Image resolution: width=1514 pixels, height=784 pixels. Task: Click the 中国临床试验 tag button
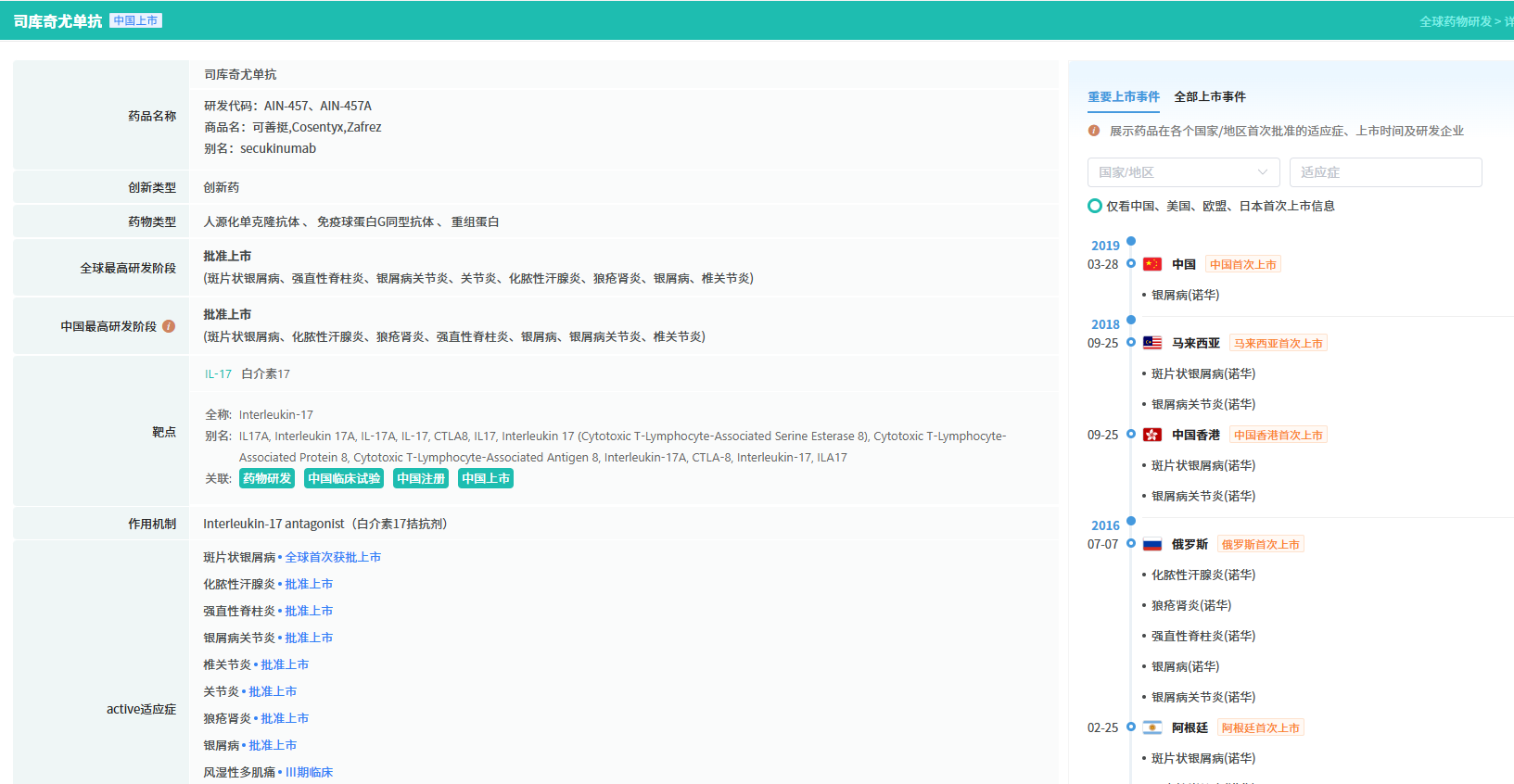tap(344, 478)
